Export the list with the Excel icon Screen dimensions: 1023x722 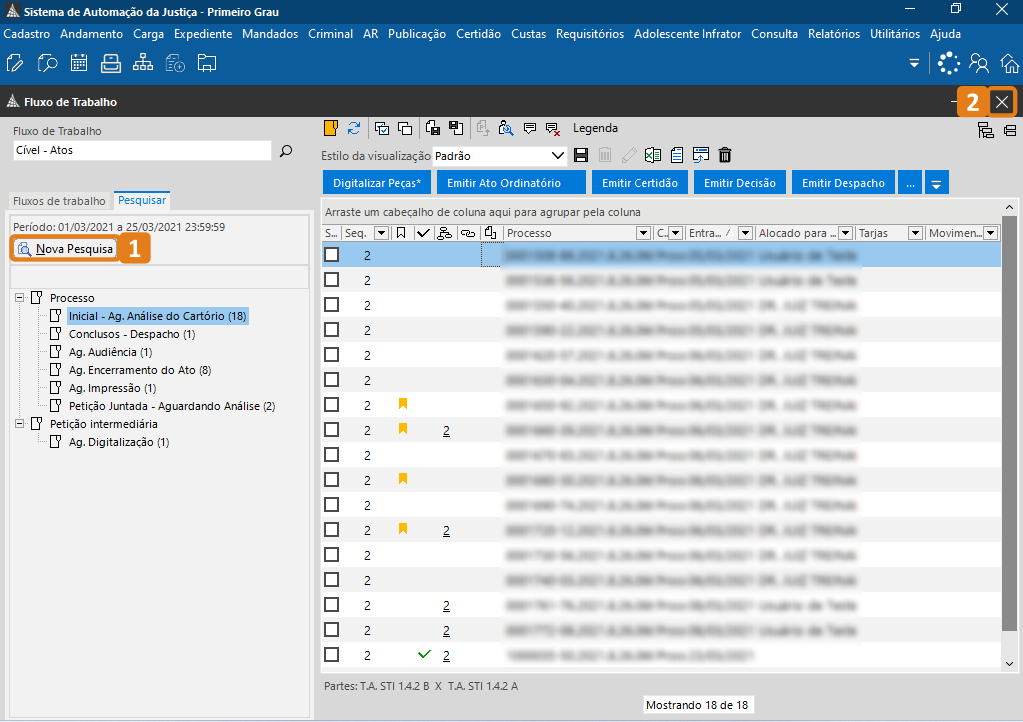[652, 155]
